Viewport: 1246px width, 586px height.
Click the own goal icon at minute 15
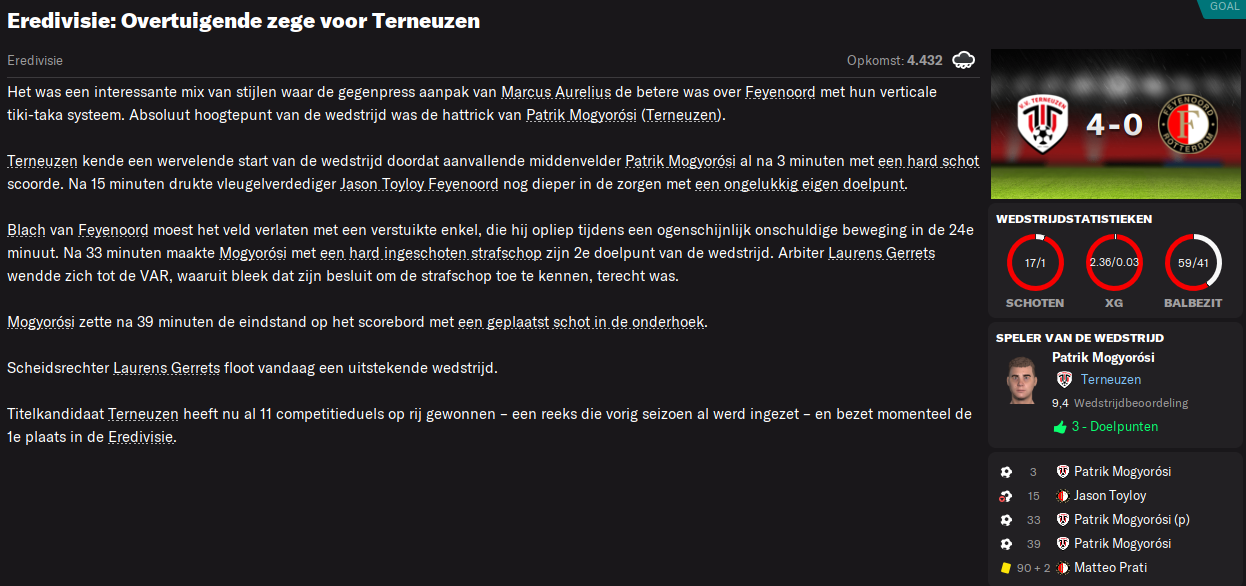pos(1006,496)
